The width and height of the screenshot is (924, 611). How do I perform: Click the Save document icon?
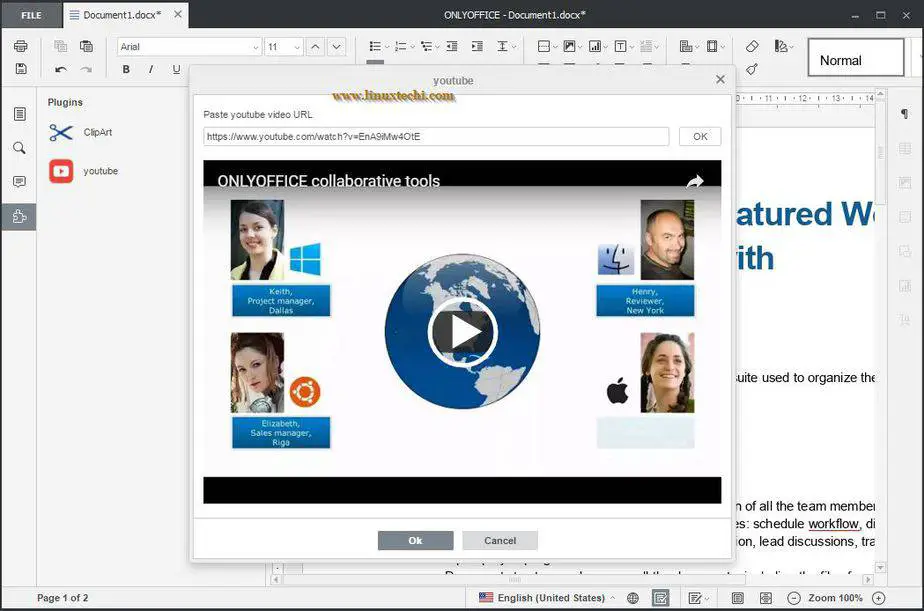[x=21, y=69]
